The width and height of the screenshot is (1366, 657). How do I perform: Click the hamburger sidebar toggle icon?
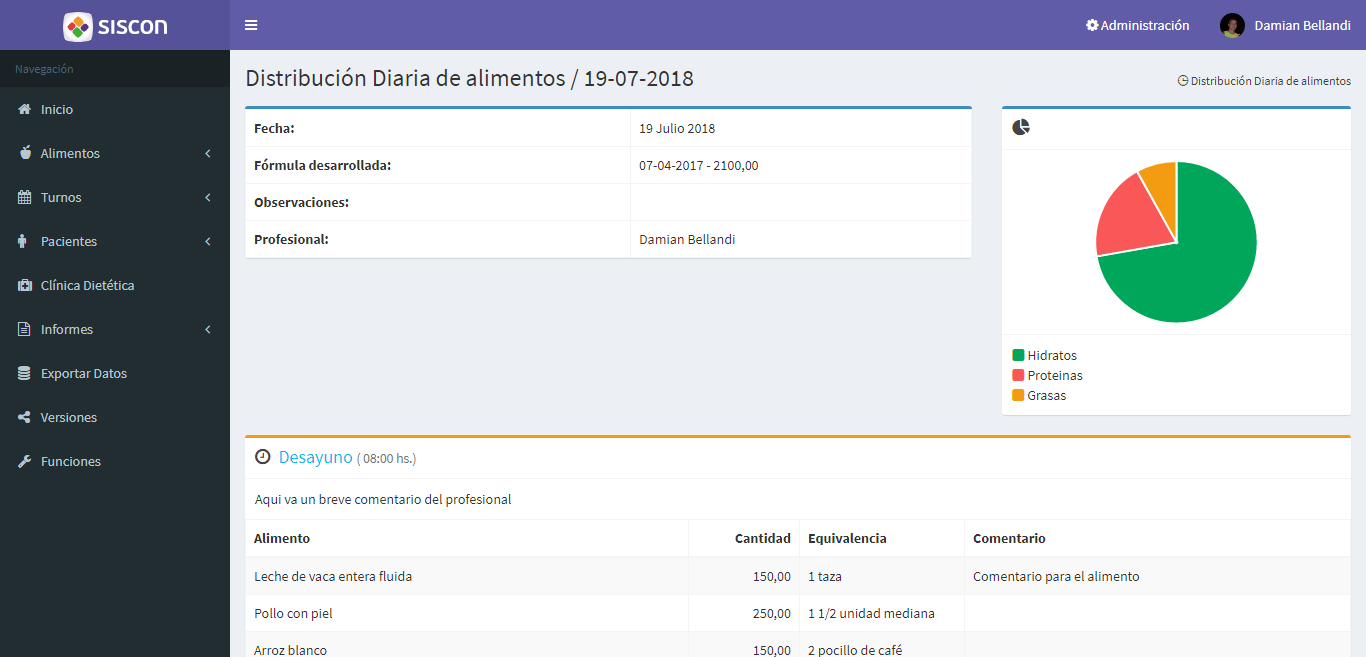(251, 25)
